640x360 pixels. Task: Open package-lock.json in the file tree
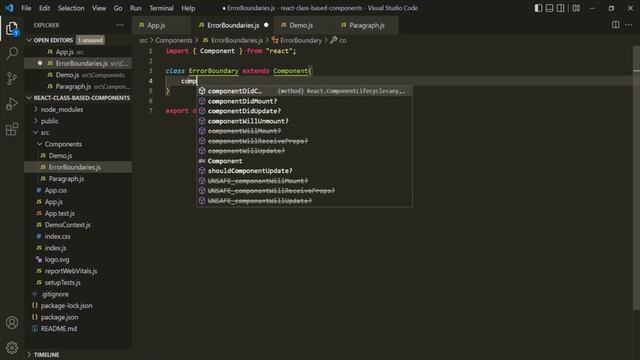78,305
